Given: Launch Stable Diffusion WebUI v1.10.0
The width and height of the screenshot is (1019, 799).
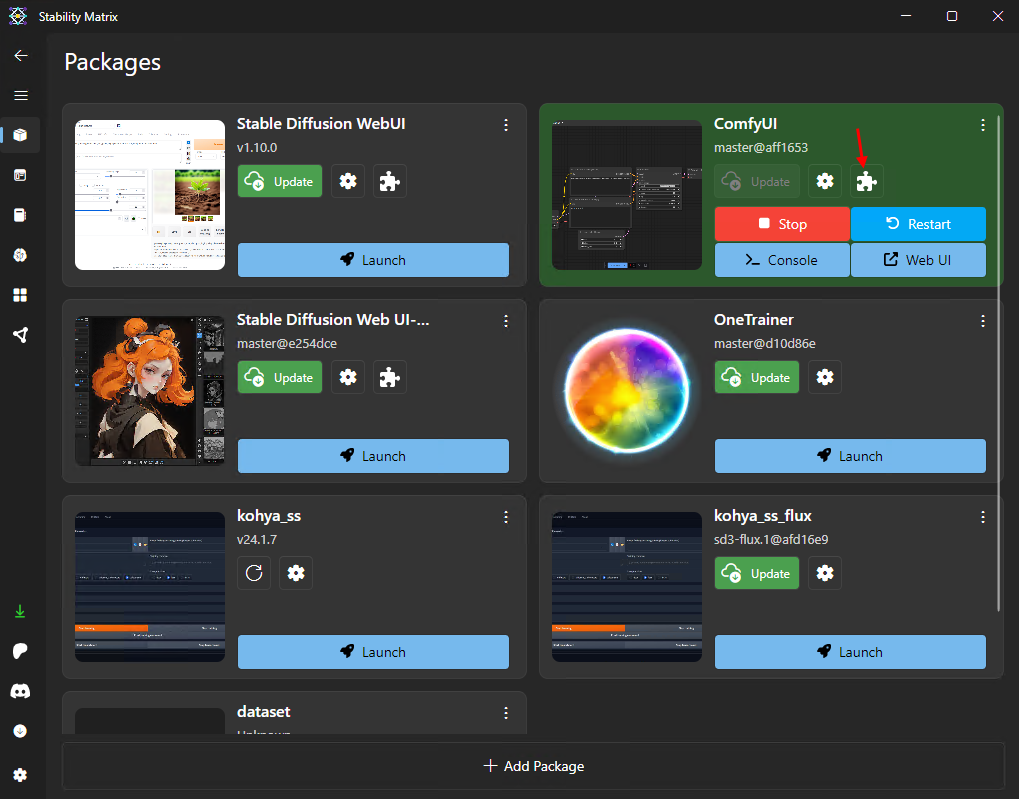Looking at the screenshot, I should click(373, 260).
